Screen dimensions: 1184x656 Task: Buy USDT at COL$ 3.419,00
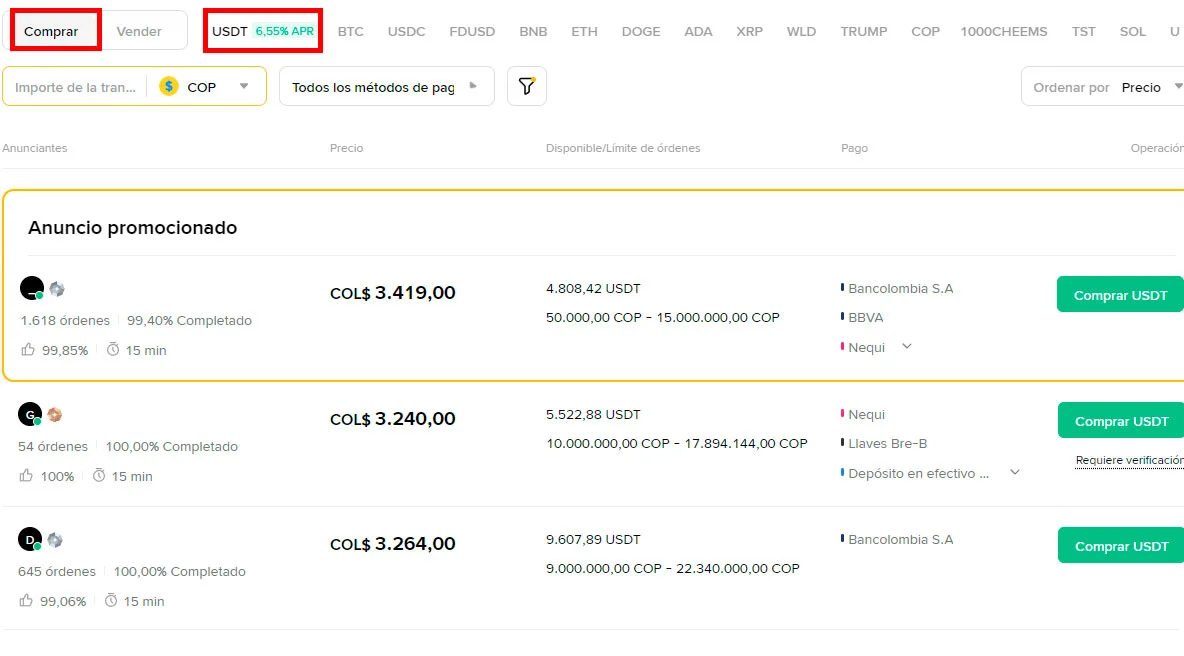click(x=1121, y=295)
